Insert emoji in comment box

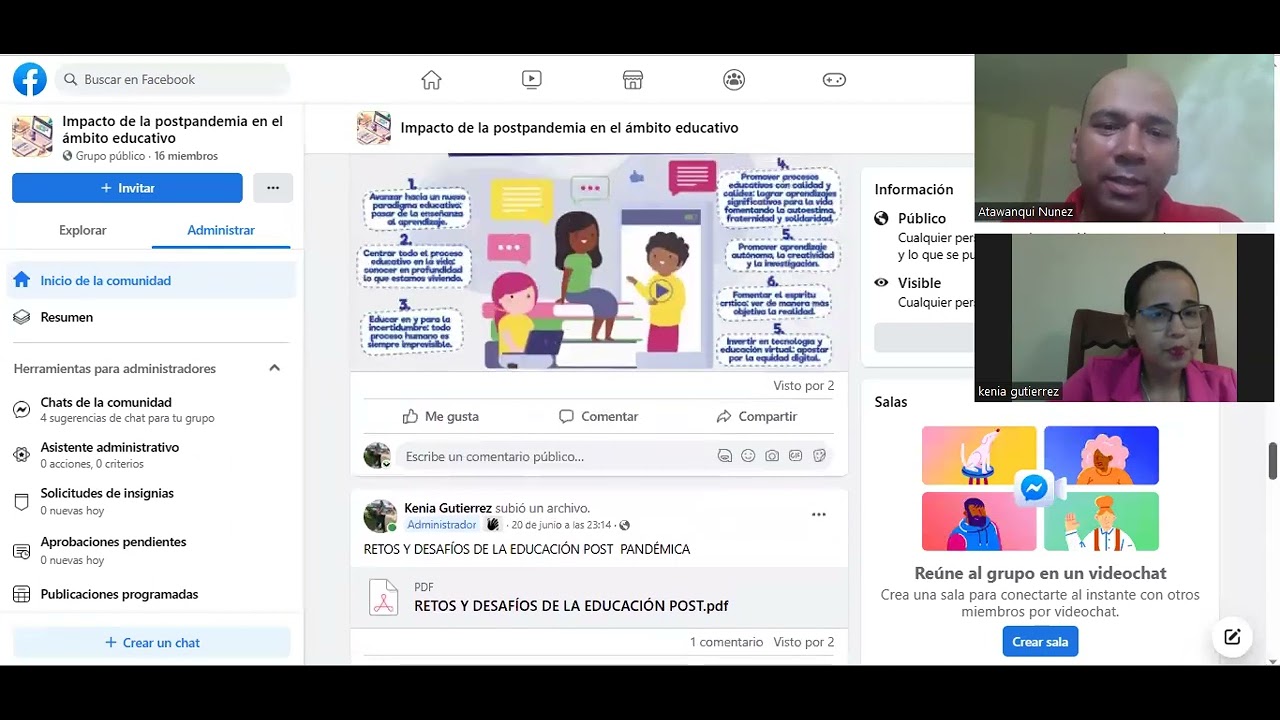pyautogui.click(x=748, y=456)
